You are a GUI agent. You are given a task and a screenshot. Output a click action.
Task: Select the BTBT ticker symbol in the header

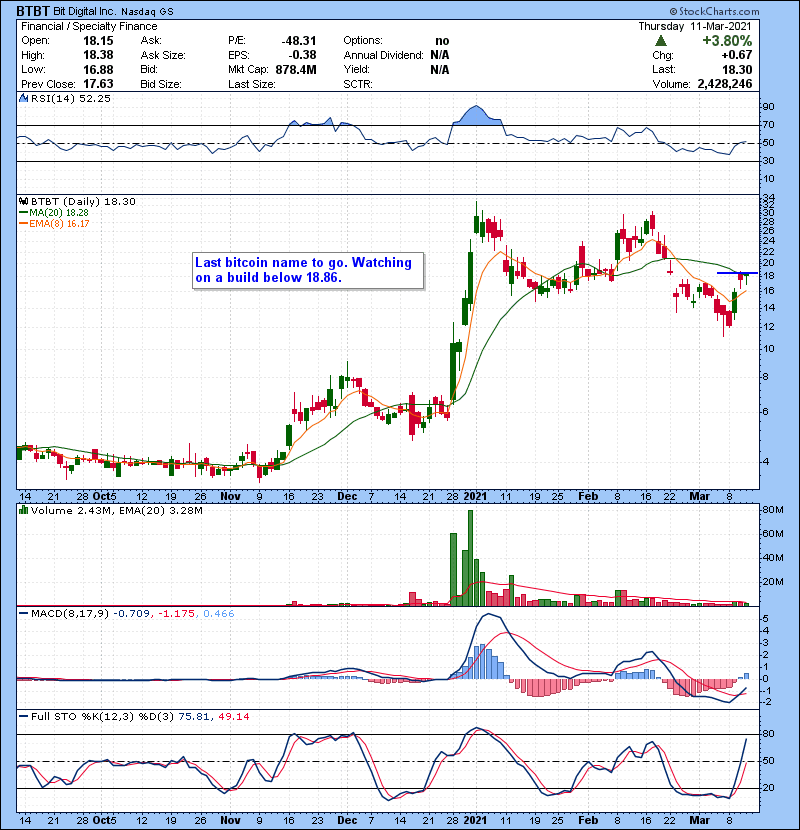tap(33, 11)
